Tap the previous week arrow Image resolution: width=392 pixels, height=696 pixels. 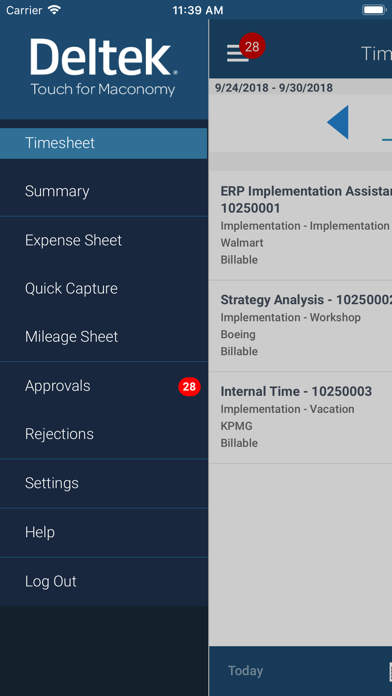(x=338, y=123)
